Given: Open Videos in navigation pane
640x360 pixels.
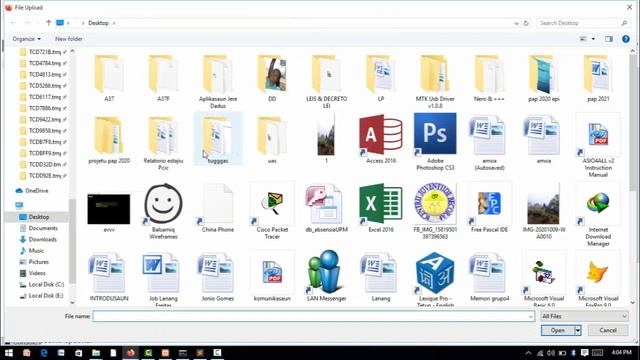Looking at the screenshot, I should (x=33, y=273).
